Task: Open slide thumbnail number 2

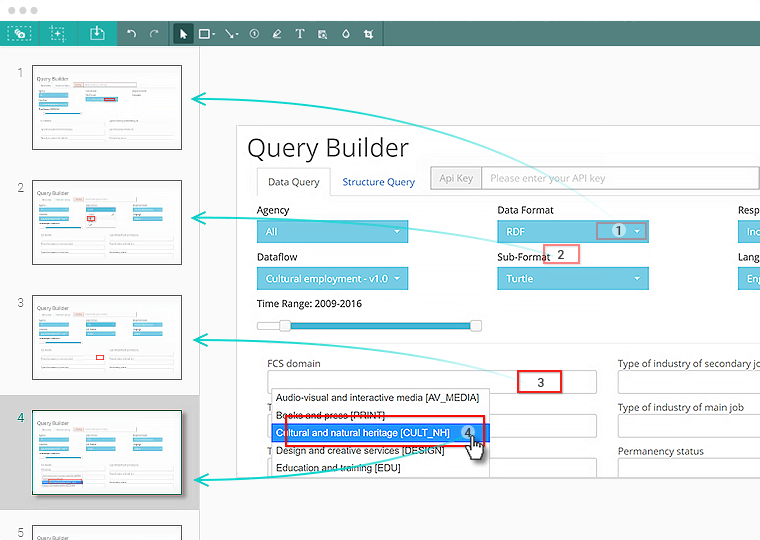Action: click(x=107, y=222)
